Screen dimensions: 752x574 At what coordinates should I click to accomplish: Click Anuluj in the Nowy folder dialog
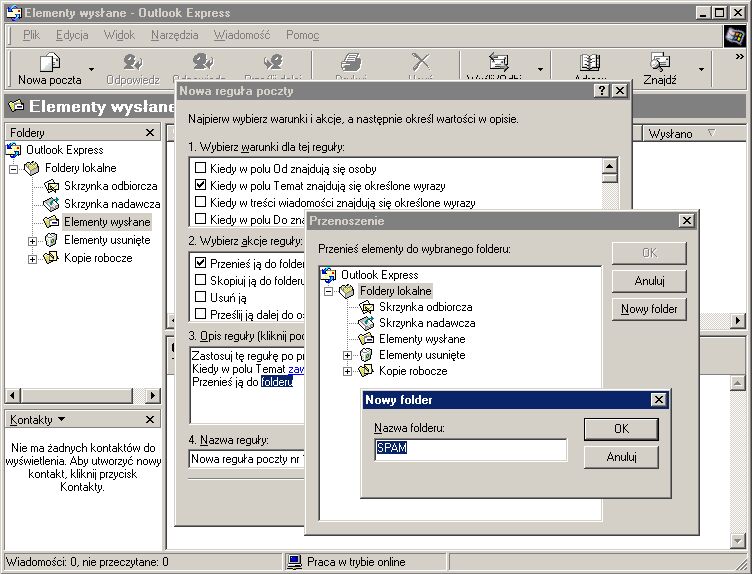(621, 457)
